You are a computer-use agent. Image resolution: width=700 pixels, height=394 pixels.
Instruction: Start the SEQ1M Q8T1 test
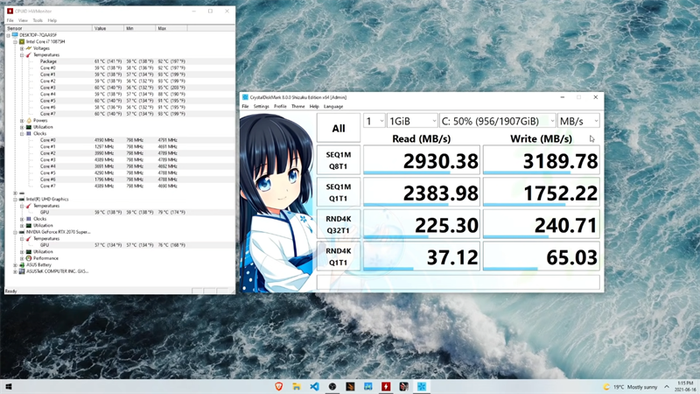(338, 160)
